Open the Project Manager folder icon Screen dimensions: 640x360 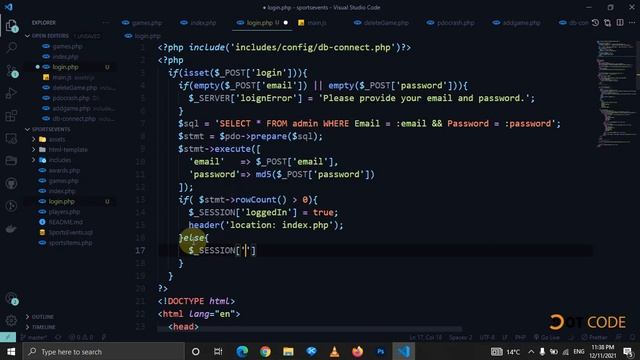[11, 161]
